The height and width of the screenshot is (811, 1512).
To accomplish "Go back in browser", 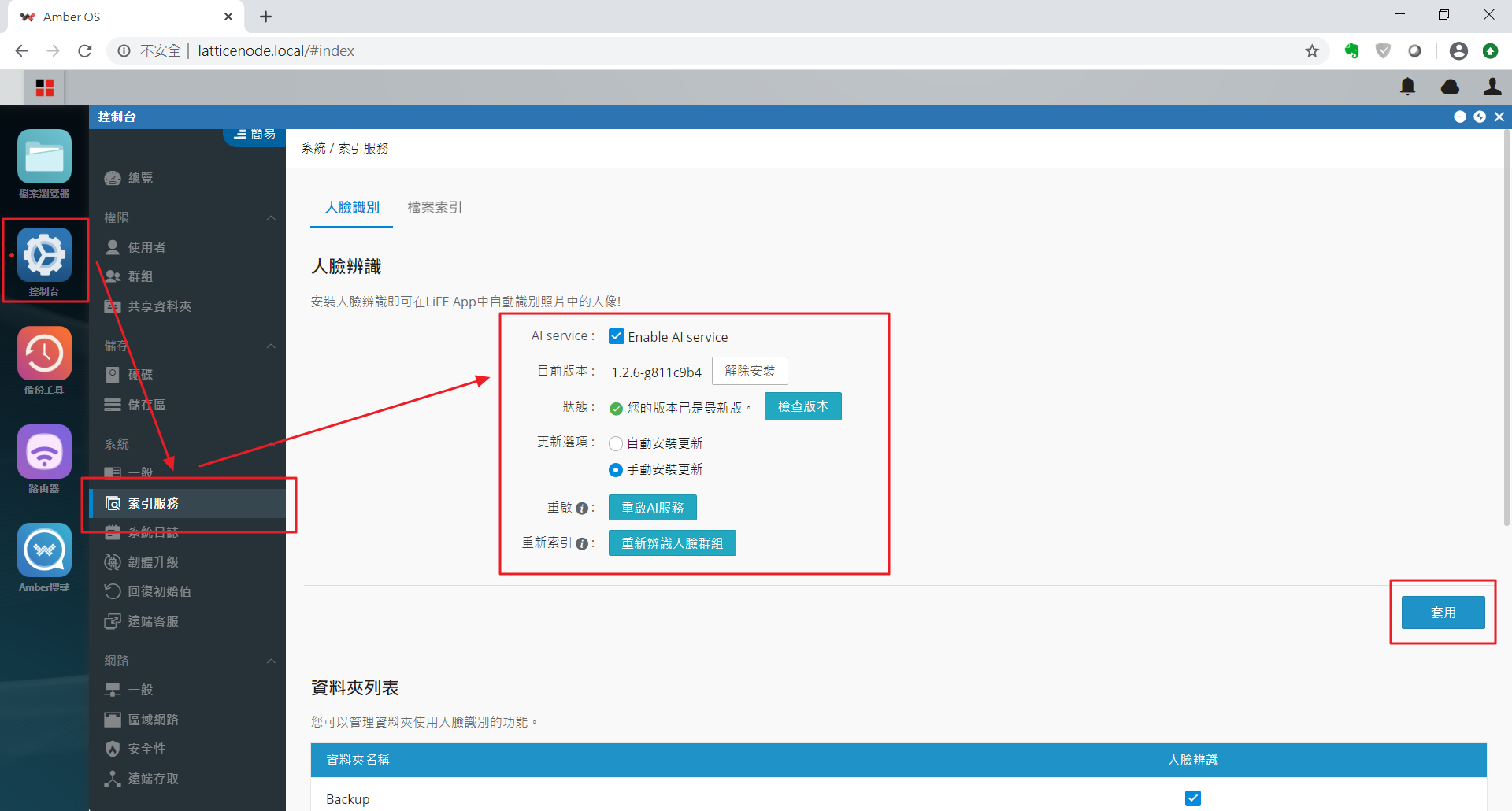I will tap(21, 51).
